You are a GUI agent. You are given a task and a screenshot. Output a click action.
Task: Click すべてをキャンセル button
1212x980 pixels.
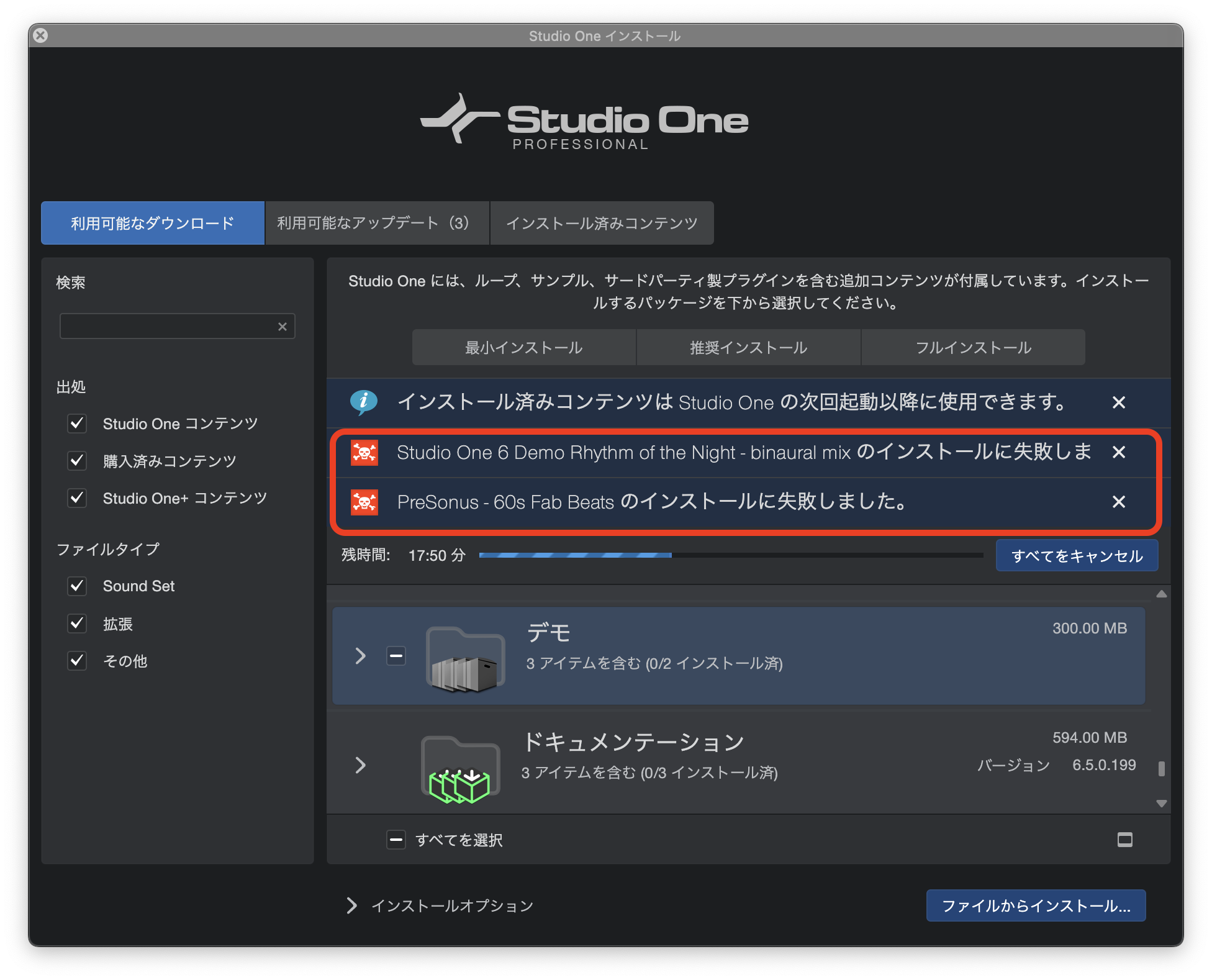click(x=1077, y=555)
